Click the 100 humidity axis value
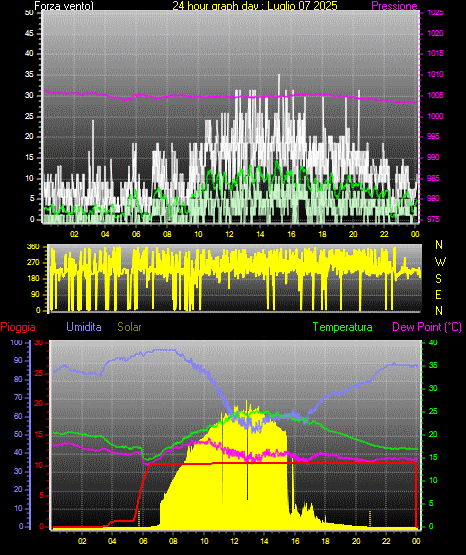This screenshot has width=466, height=555. [16, 342]
